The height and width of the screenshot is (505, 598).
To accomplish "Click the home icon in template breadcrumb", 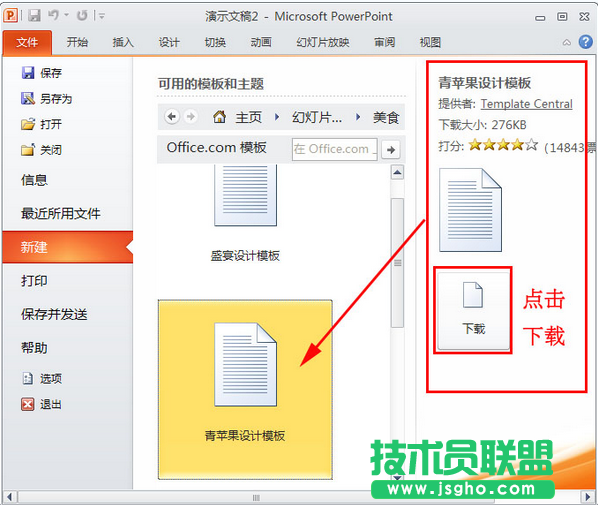I will (219, 117).
